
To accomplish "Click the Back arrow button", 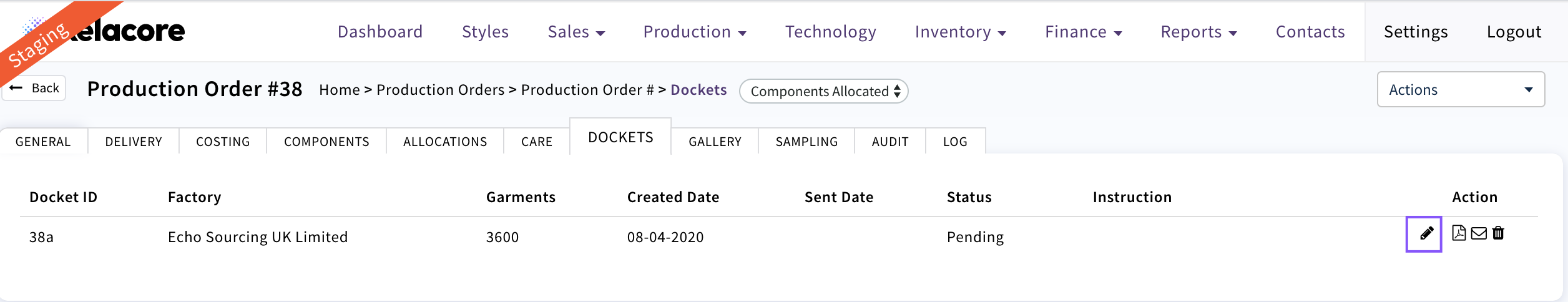I will point(35,88).
